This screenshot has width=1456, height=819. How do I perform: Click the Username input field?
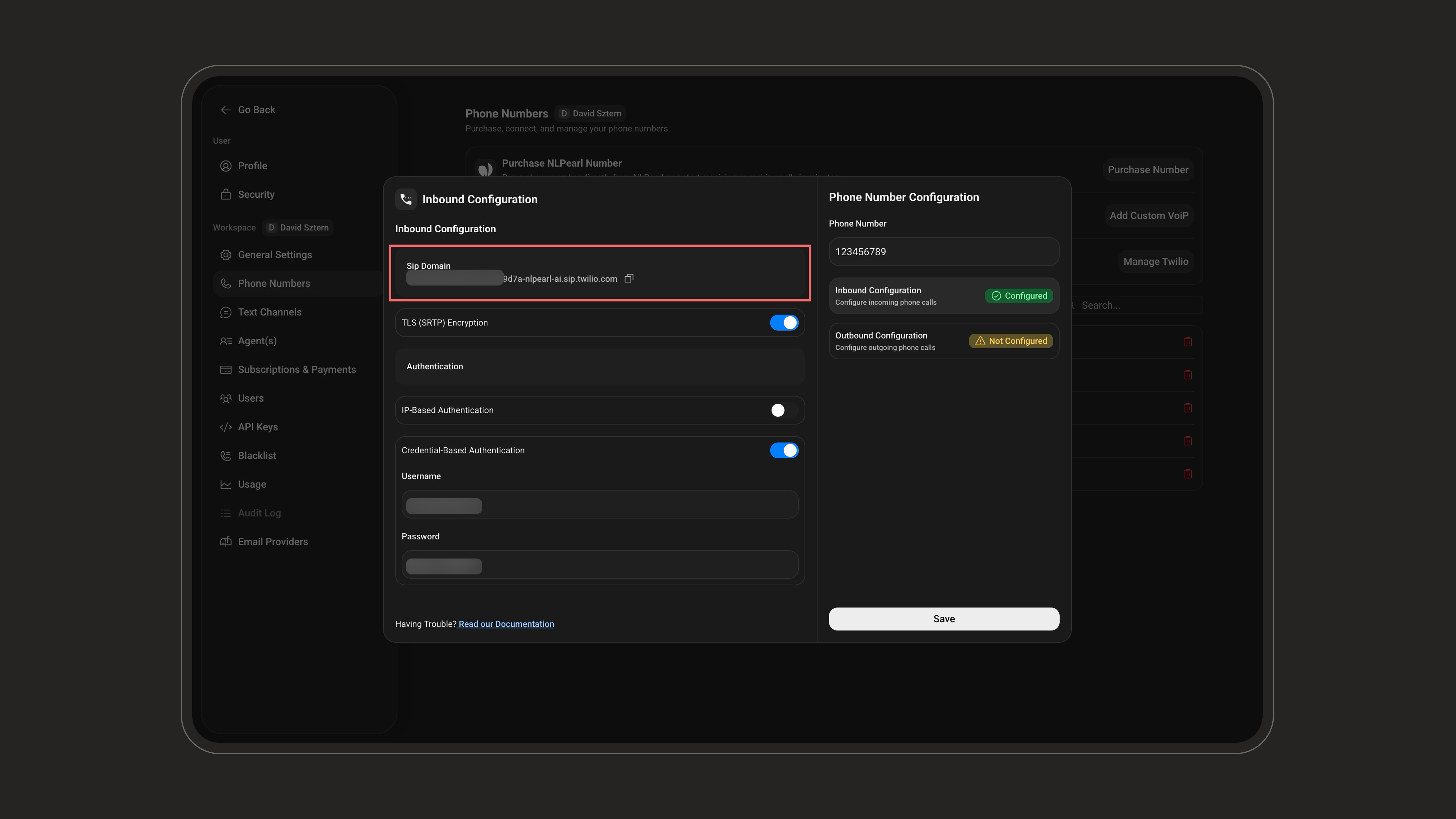pyautogui.click(x=600, y=505)
